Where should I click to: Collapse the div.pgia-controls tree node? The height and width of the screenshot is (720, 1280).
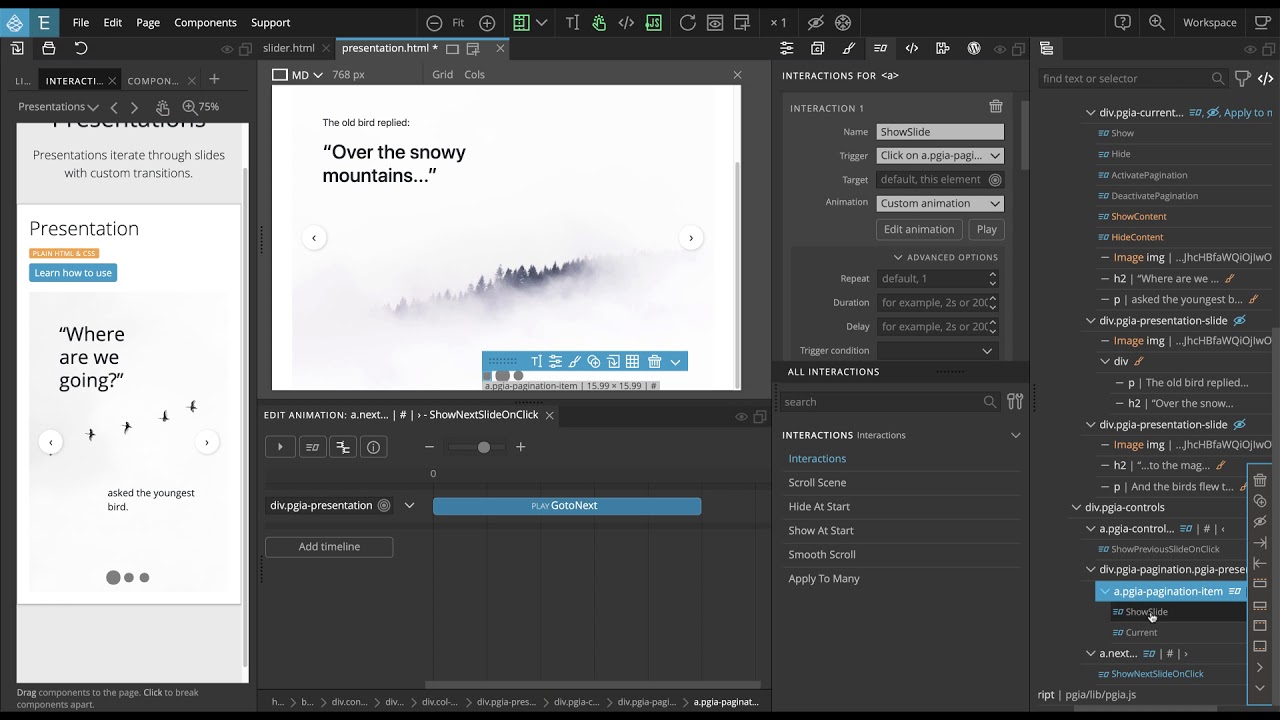(x=1076, y=507)
